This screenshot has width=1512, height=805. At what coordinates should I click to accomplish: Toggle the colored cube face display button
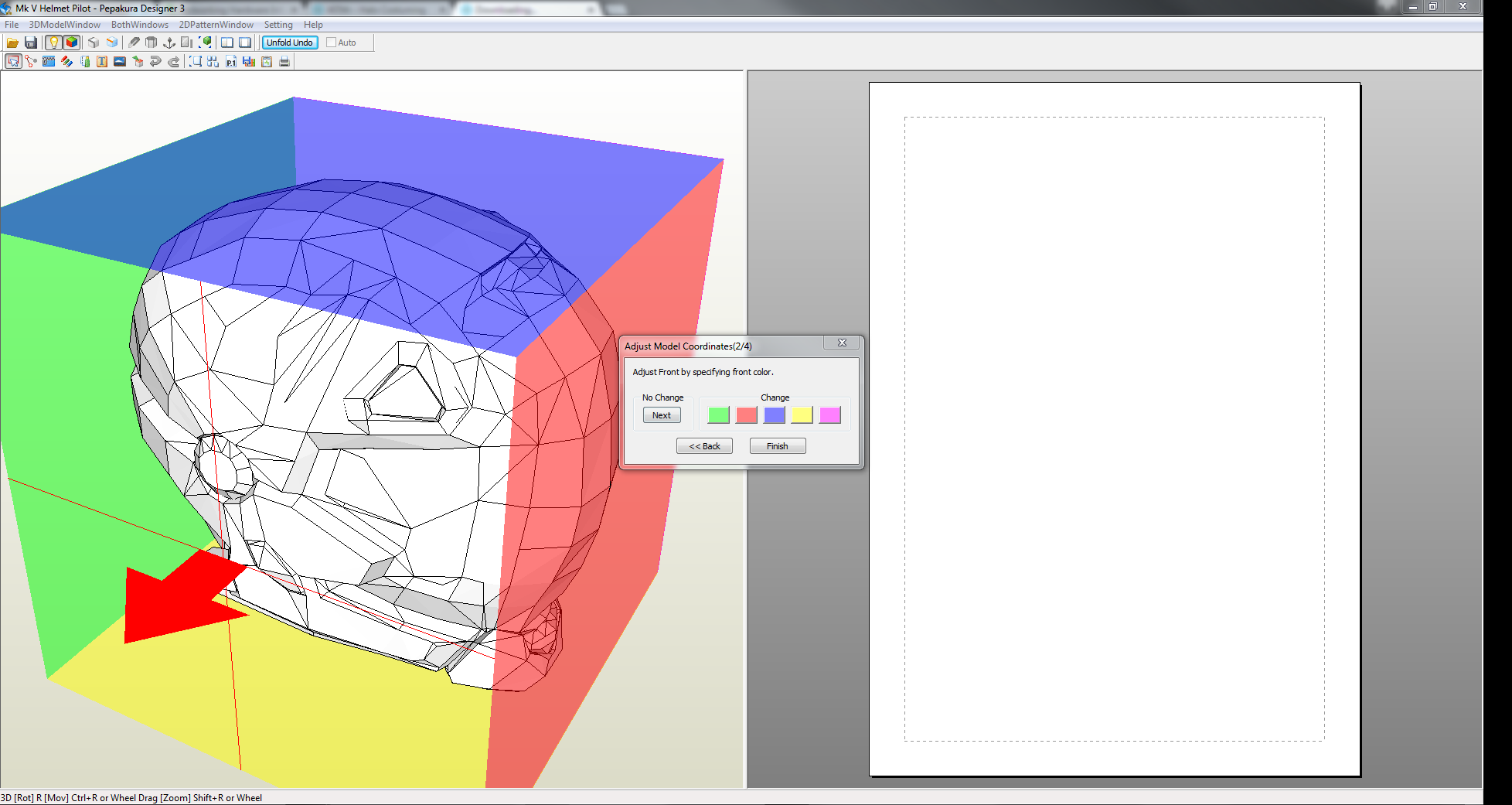click(x=72, y=43)
